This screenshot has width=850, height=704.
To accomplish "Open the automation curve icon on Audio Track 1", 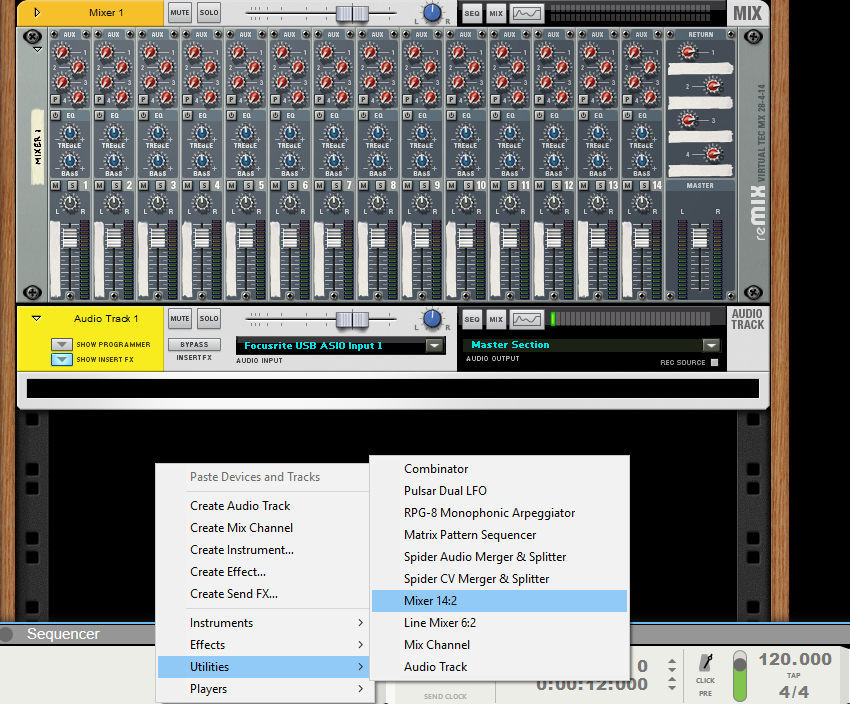I will (527, 319).
